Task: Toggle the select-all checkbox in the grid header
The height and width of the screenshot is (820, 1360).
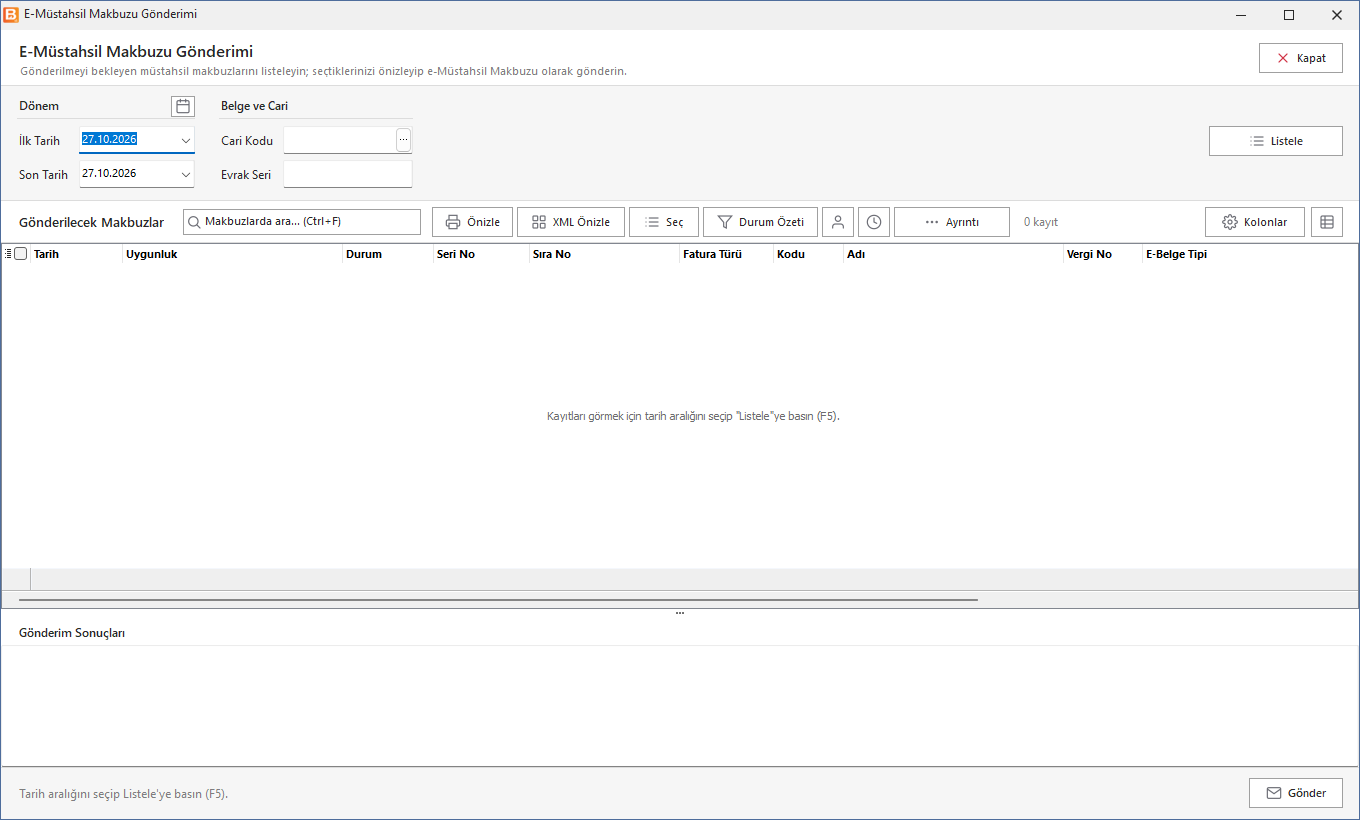Action: 21,254
